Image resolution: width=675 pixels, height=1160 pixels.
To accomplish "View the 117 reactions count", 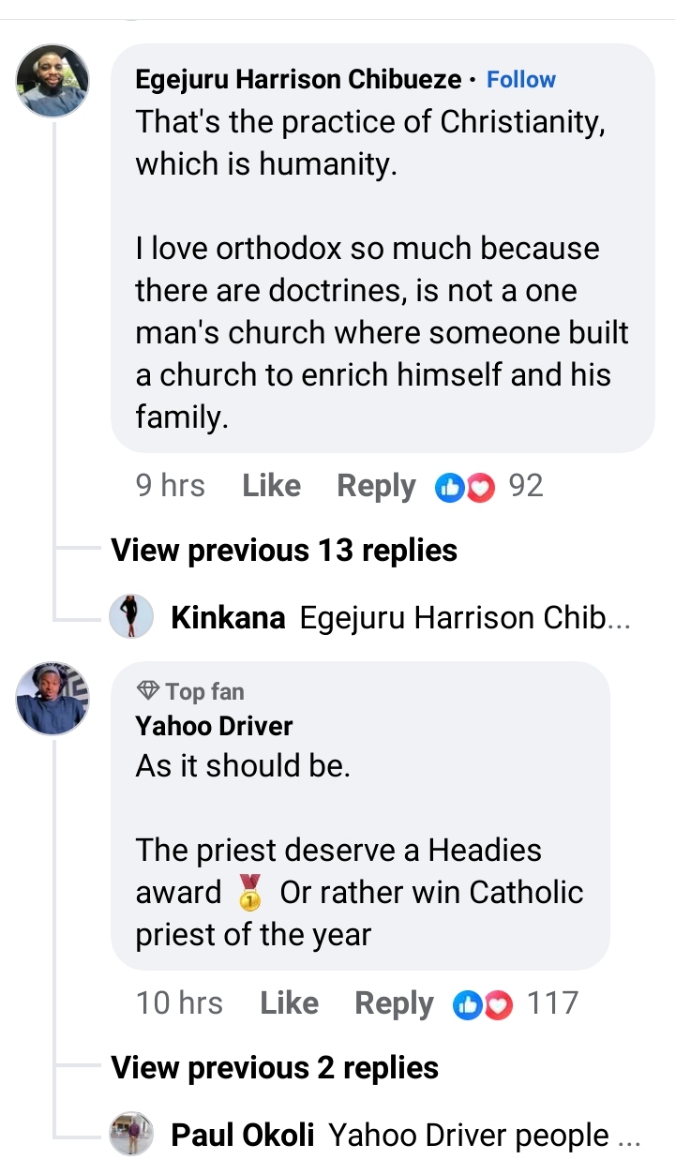I will click(552, 1003).
